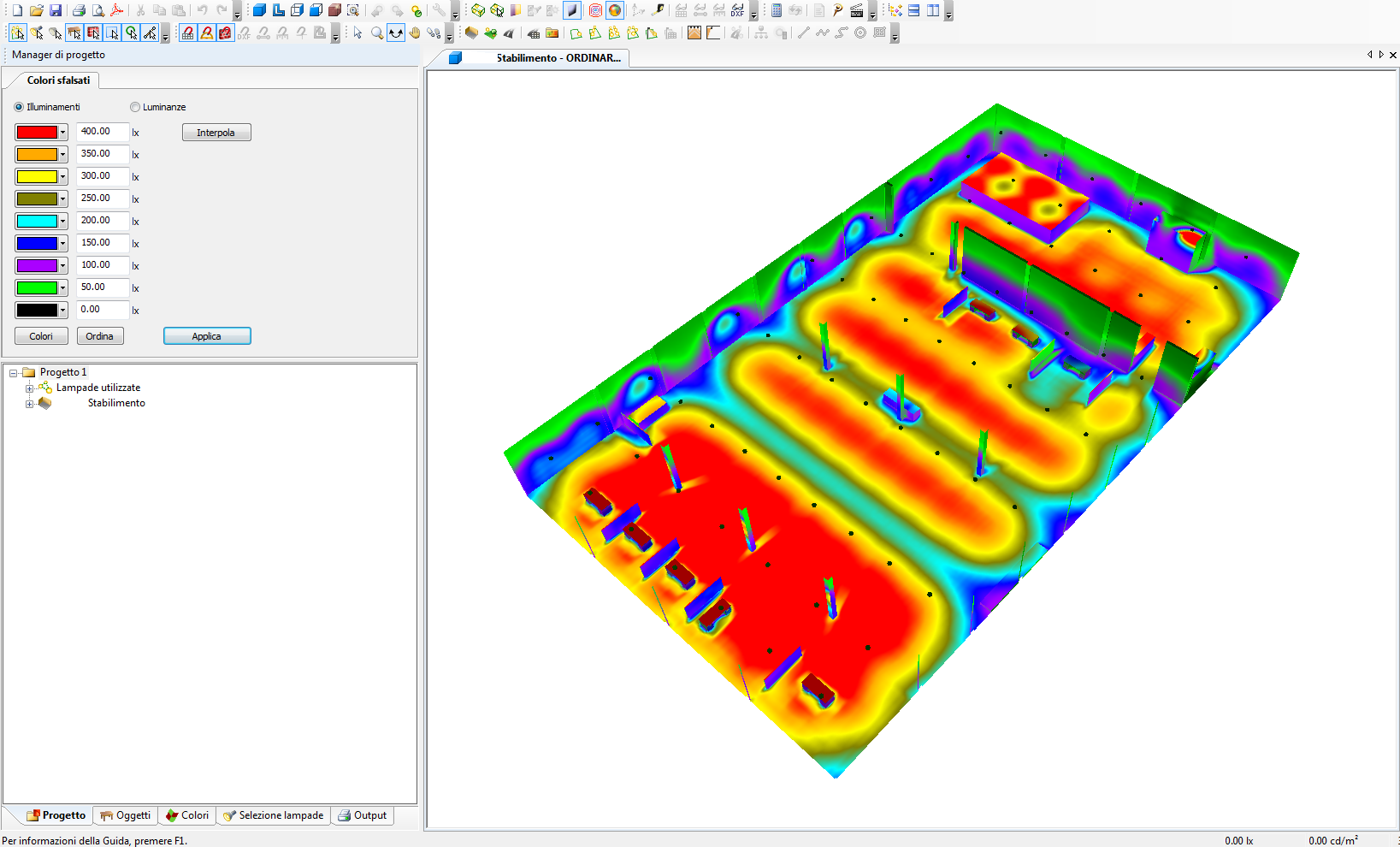Click the PDF export icon
This screenshot has height=847, width=1400.
[117, 11]
